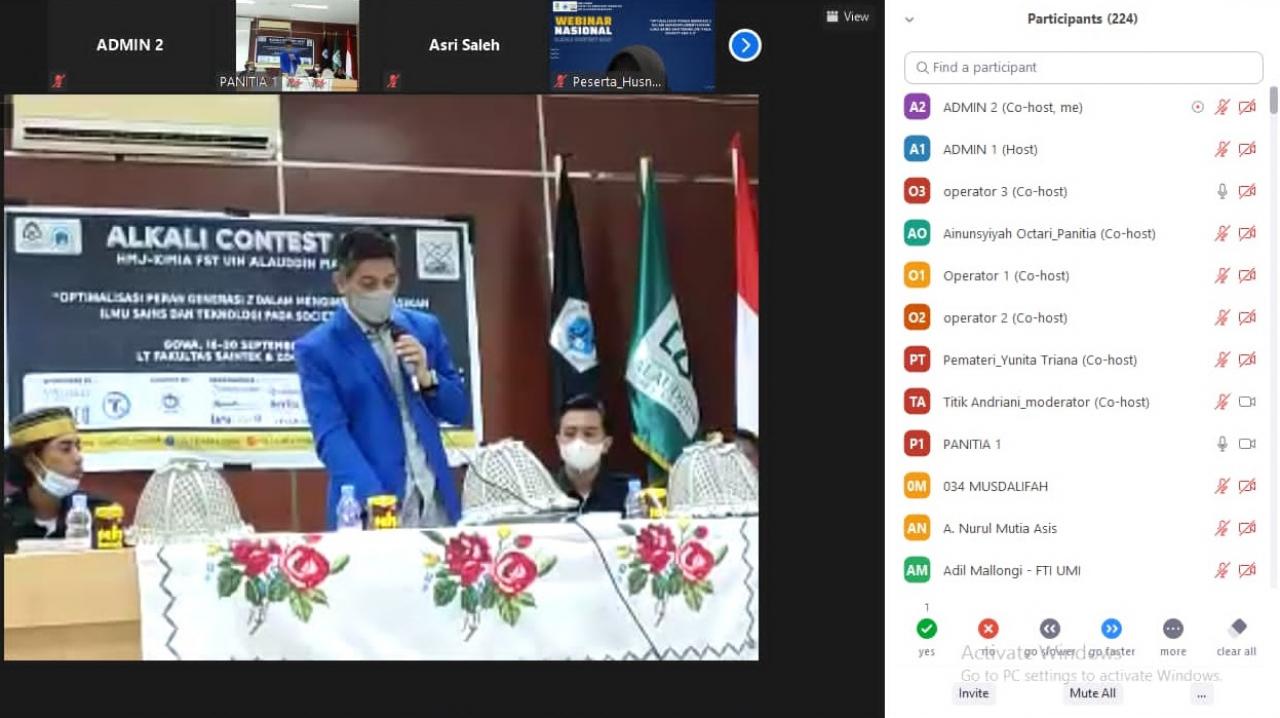Viewport: 1280px width, 718px height.
Task: Click the Mute All button
Action: click(x=1091, y=693)
